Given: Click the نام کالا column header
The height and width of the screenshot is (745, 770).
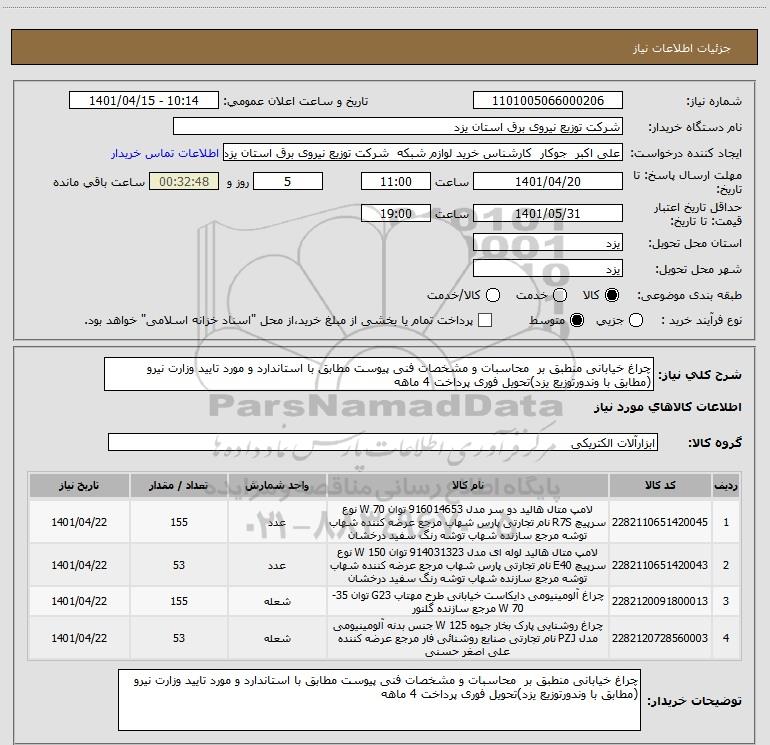Looking at the screenshot, I should point(468,485).
